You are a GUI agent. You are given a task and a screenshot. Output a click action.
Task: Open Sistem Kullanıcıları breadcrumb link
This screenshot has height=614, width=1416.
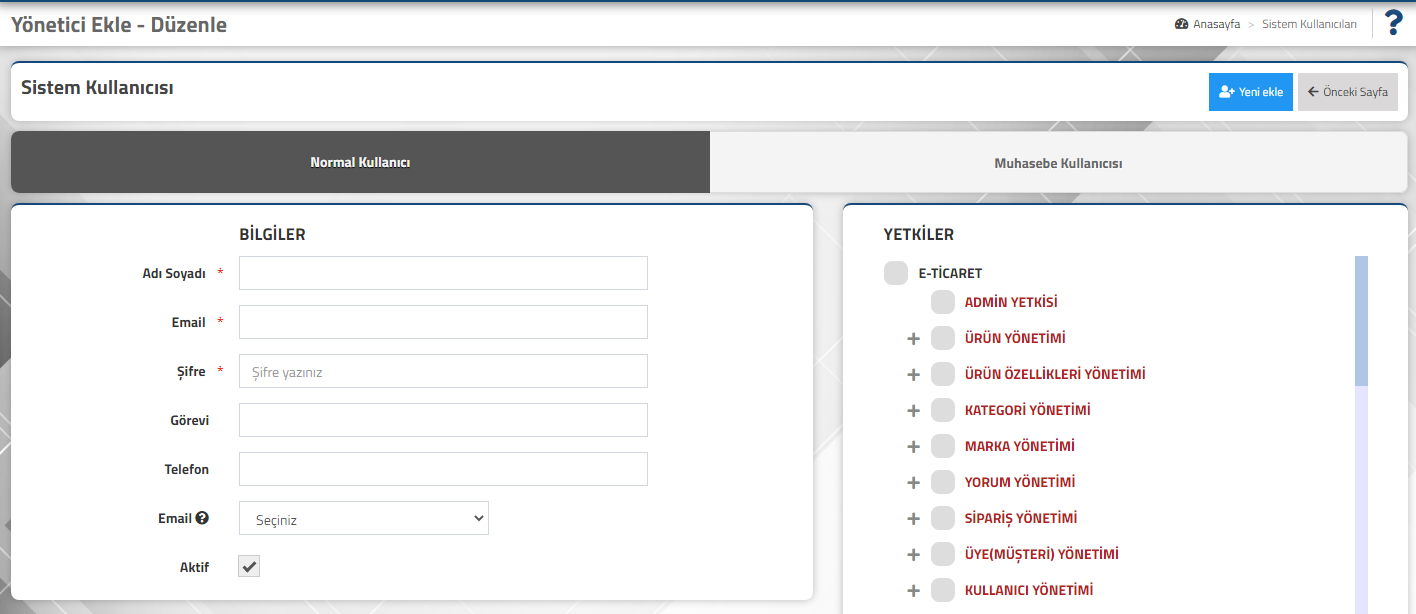point(1309,24)
